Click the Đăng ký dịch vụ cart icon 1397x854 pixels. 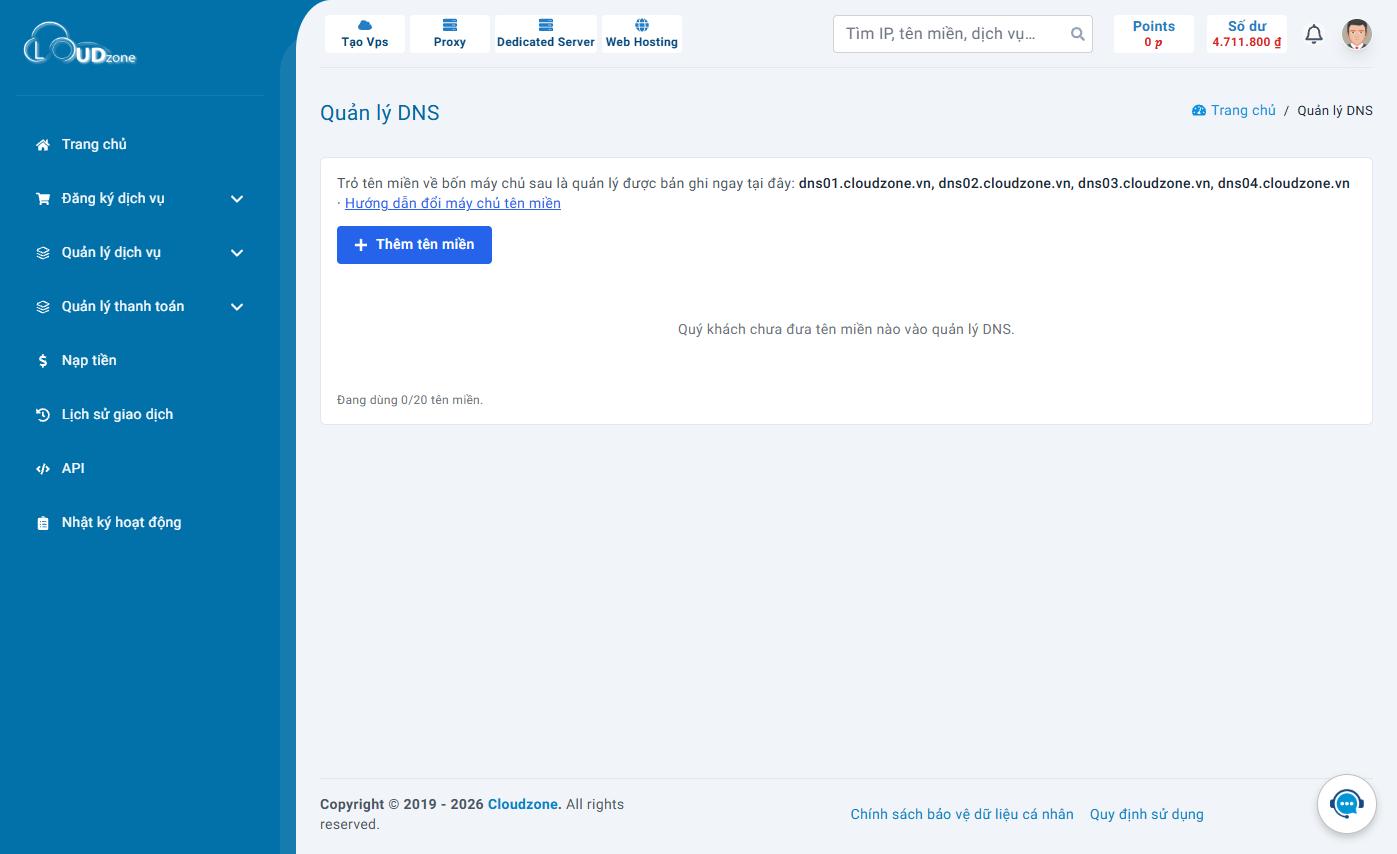[x=43, y=199]
